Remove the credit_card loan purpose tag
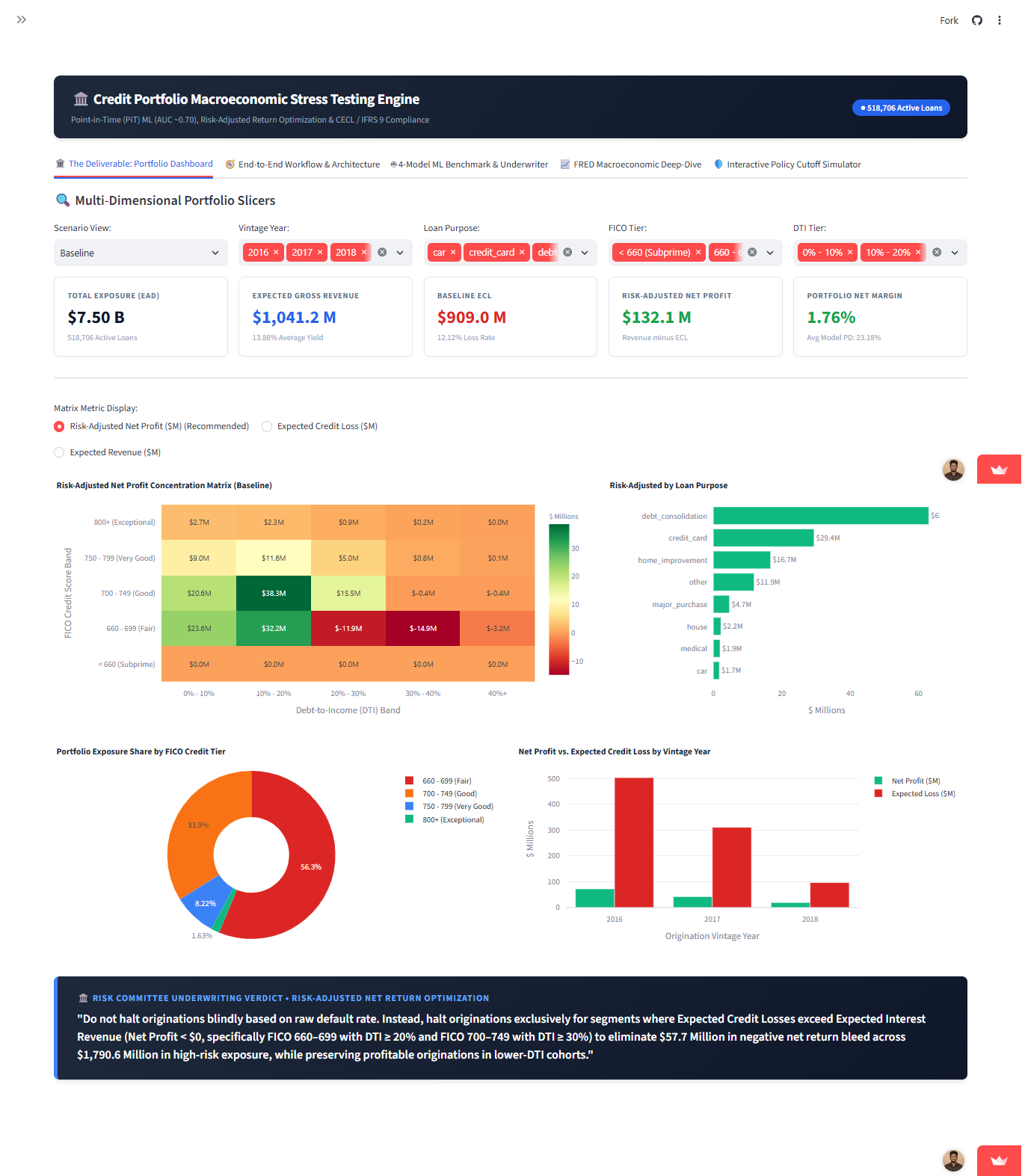This screenshot has width=1022, height=1176. pyautogui.click(x=522, y=253)
